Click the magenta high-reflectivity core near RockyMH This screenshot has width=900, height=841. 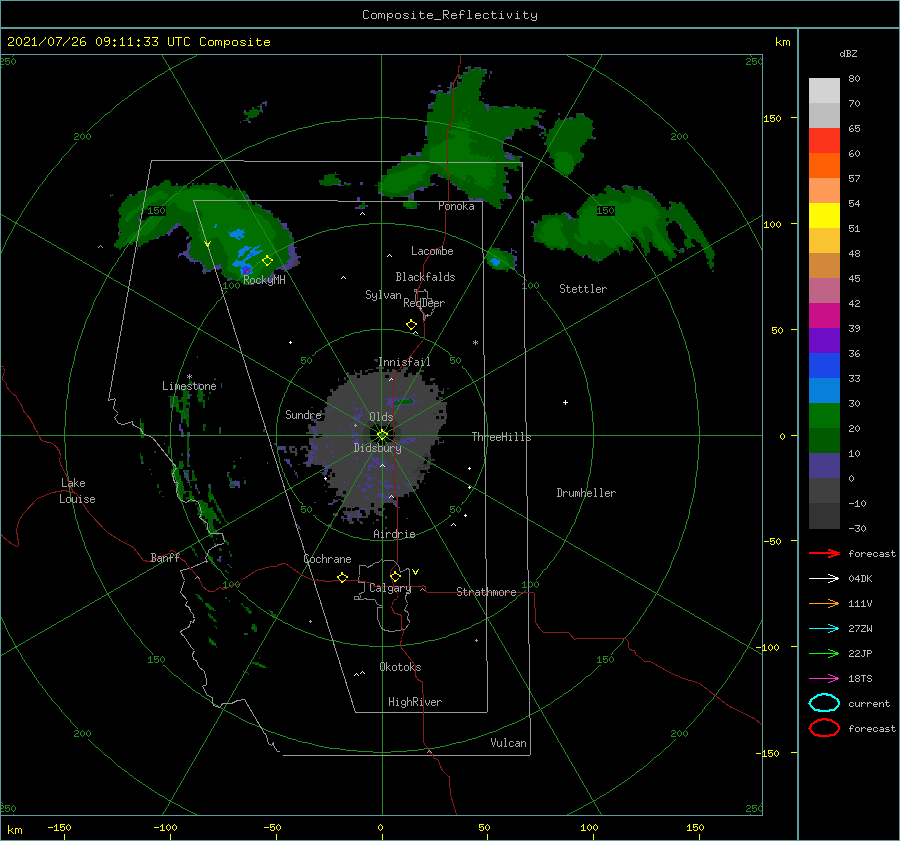(x=246, y=269)
